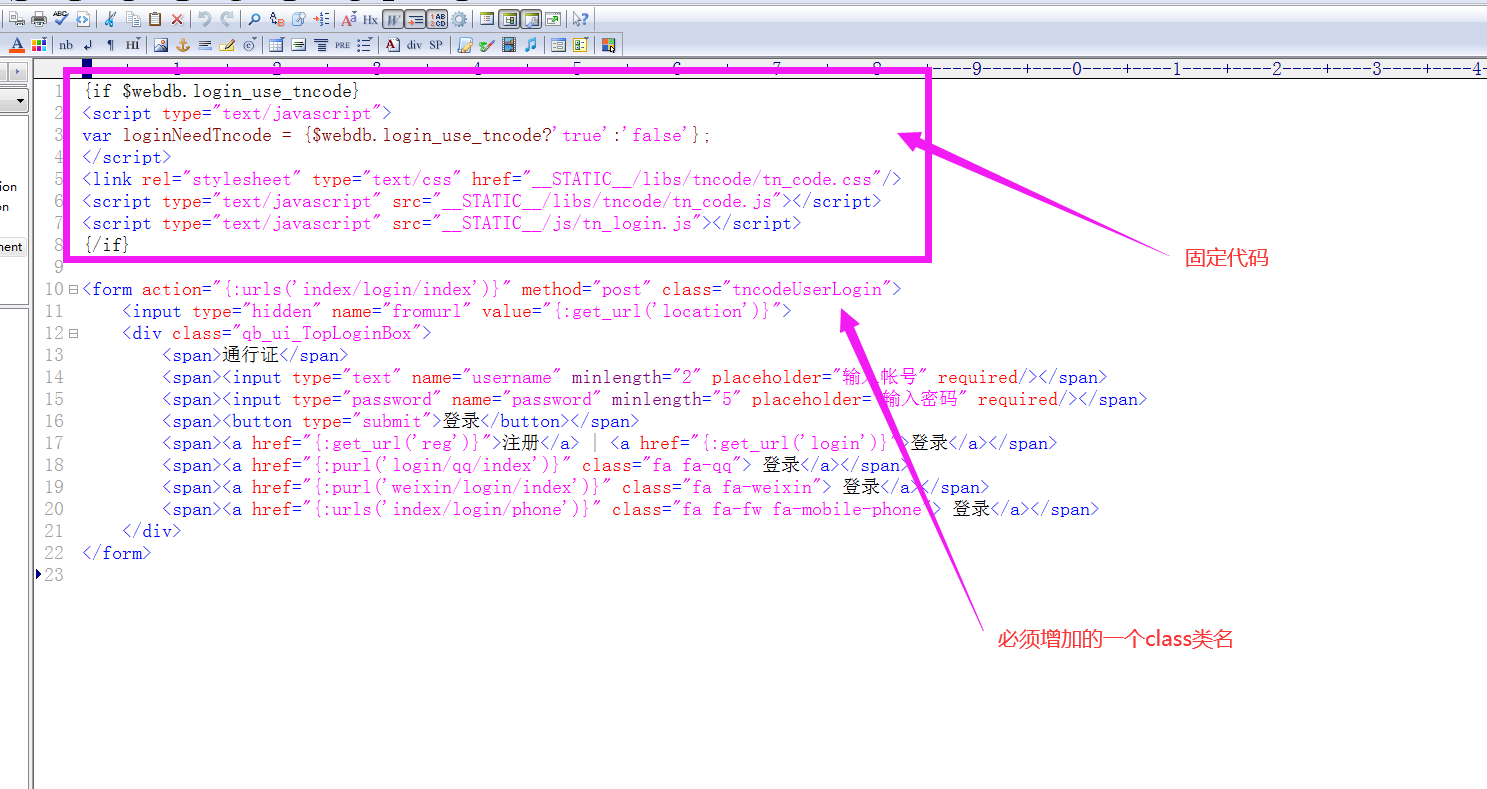Viewport: 1487px width, 789px height.
Task: Open the color palette grid swatch
Action: click(x=39, y=45)
